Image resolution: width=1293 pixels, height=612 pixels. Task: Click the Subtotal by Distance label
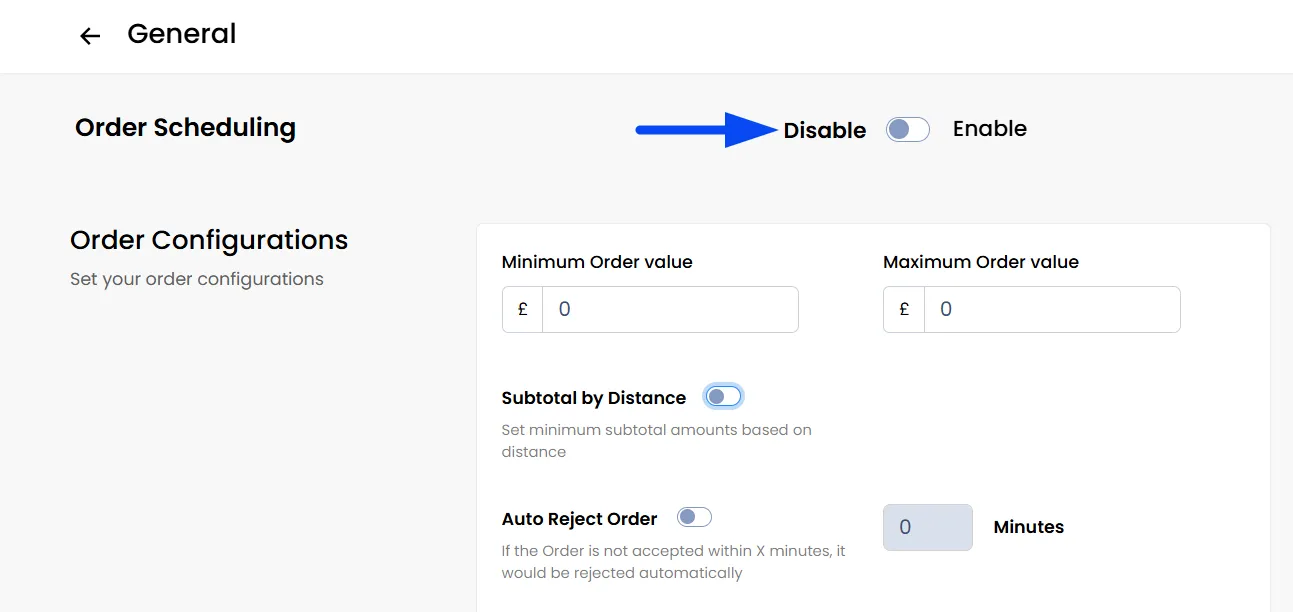pyautogui.click(x=593, y=398)
